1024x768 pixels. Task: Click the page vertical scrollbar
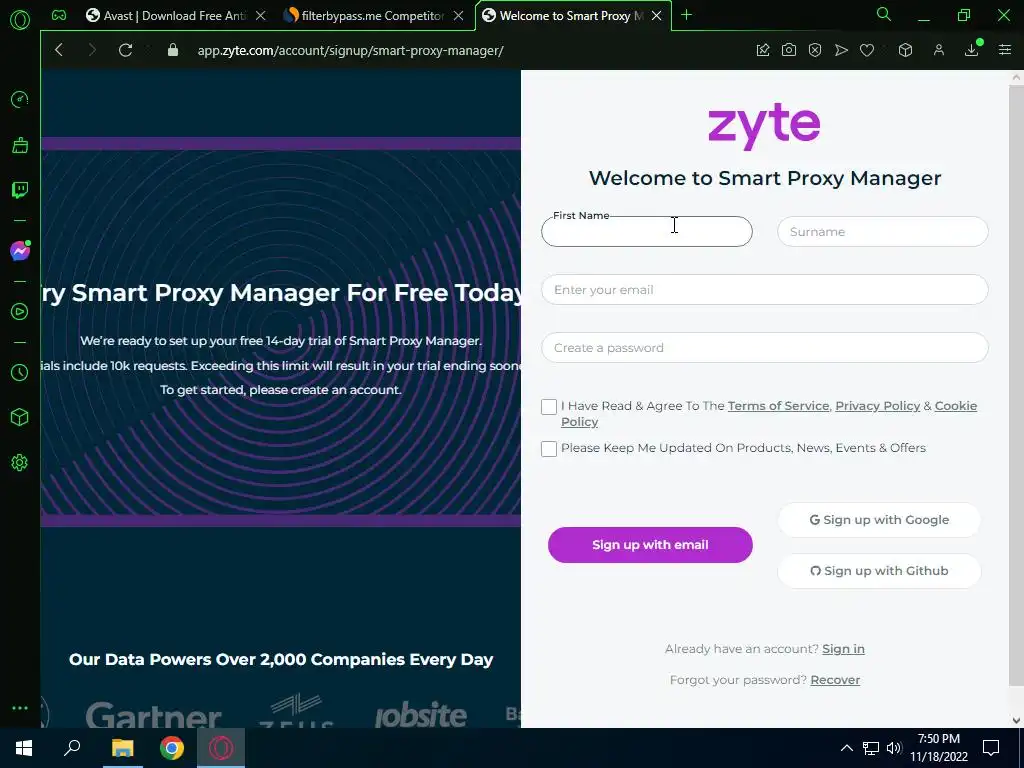click(x=1016, y=385)
